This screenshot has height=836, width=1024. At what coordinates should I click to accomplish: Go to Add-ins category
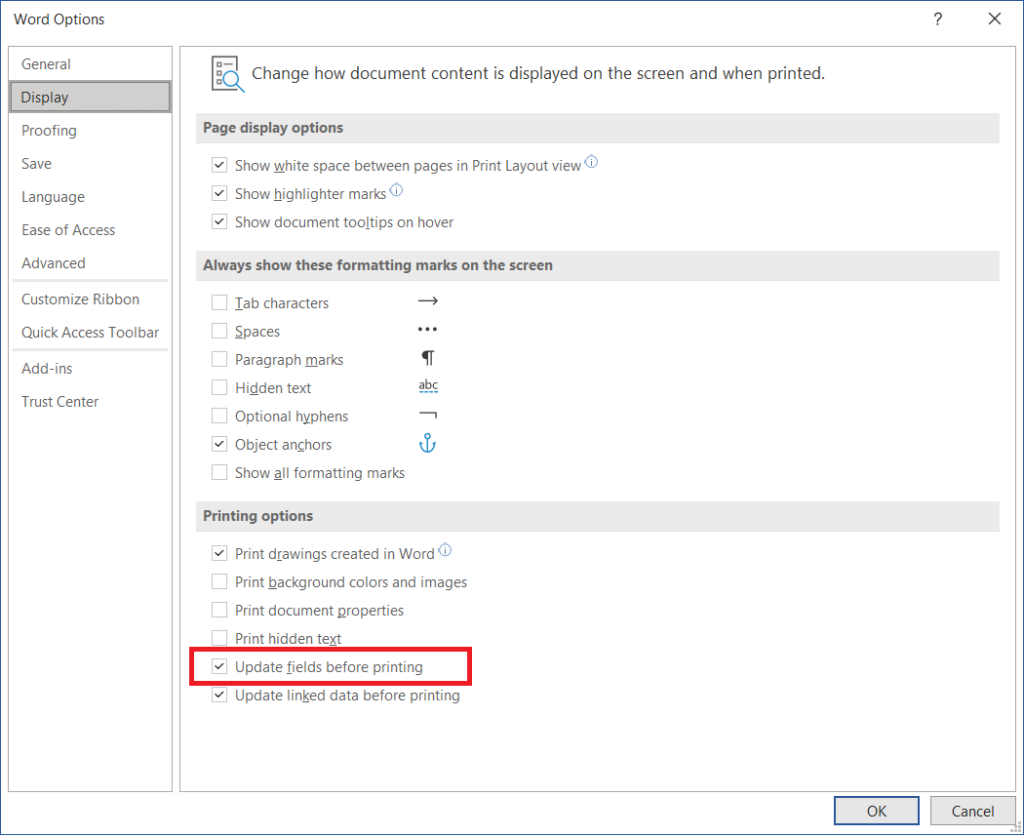90,368
